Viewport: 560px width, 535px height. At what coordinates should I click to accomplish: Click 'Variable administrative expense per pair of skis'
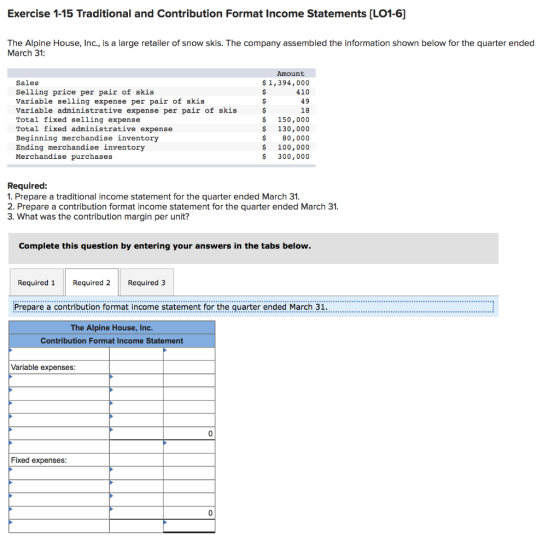coord(126,111)
